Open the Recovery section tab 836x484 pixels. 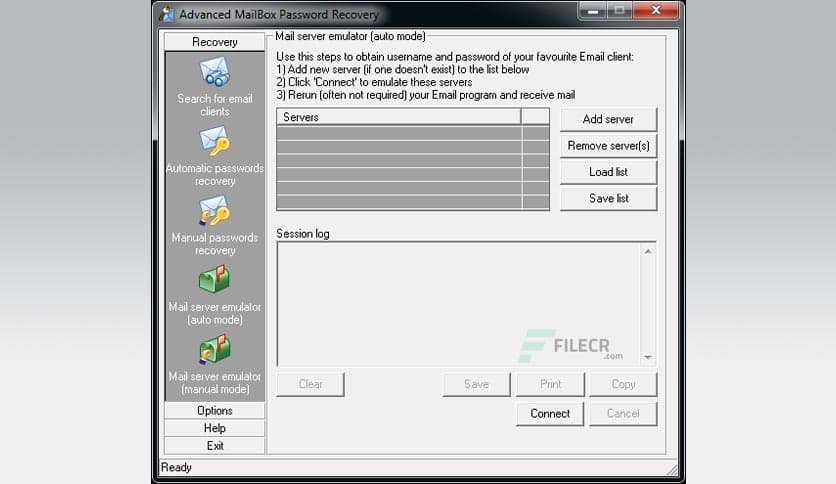pos(214,42)
